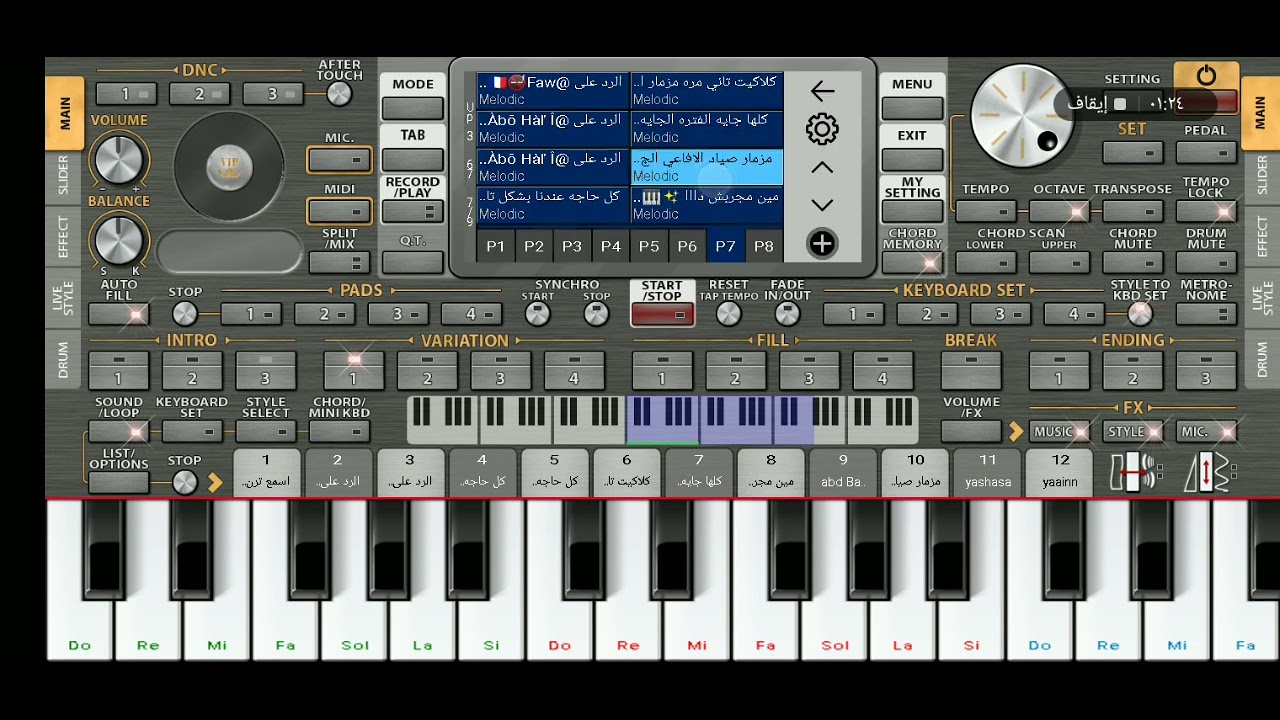Toggle the Metronome button
Viewport: 1280px width, 720px height.
[1206, 314]
